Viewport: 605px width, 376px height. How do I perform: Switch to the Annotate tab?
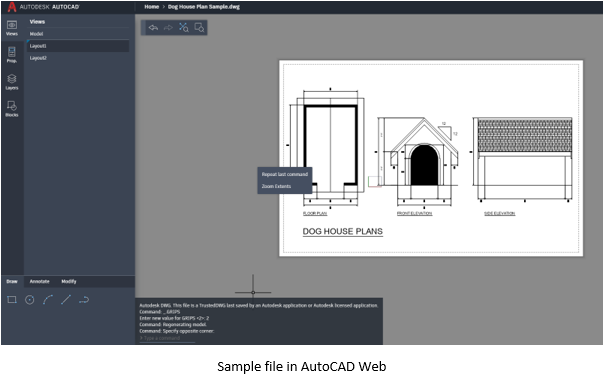click(x=39, y=281)
